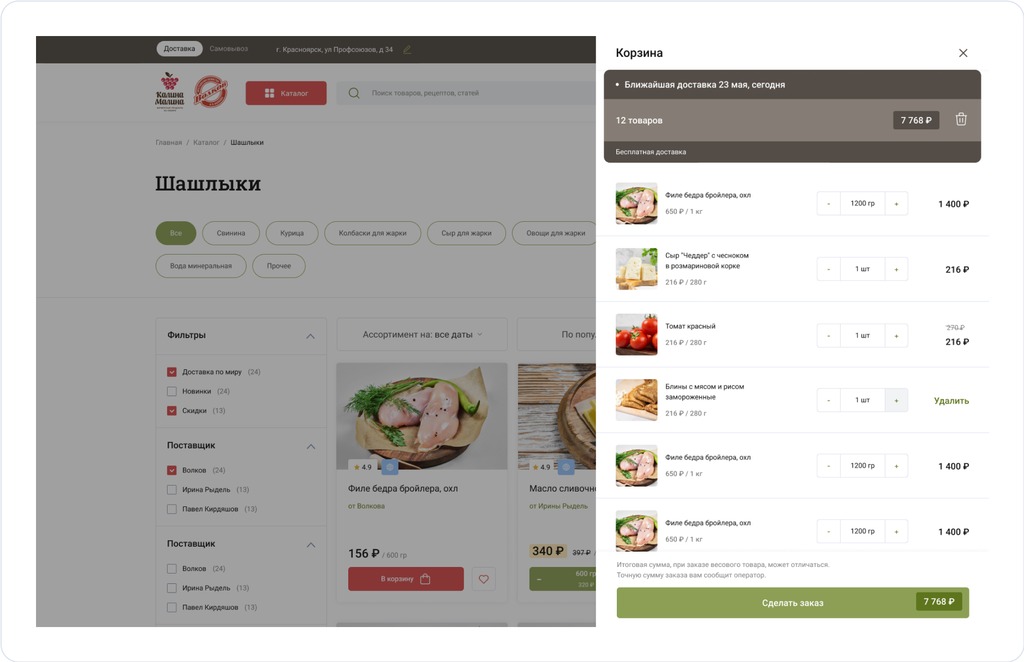1024x662 pixels.
Task: Click the heart favorite icon on product card
Action: pyautogui.click(x=483, y=579)
